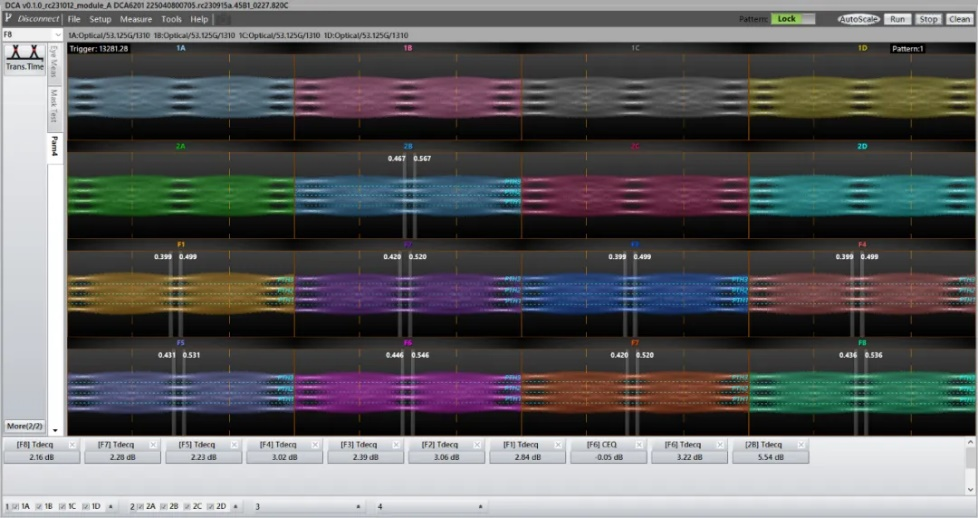The height and width of the screenshot is (518, 978).
Task: Uncheck the 2B channel checkbox
Action: point(161,507)
